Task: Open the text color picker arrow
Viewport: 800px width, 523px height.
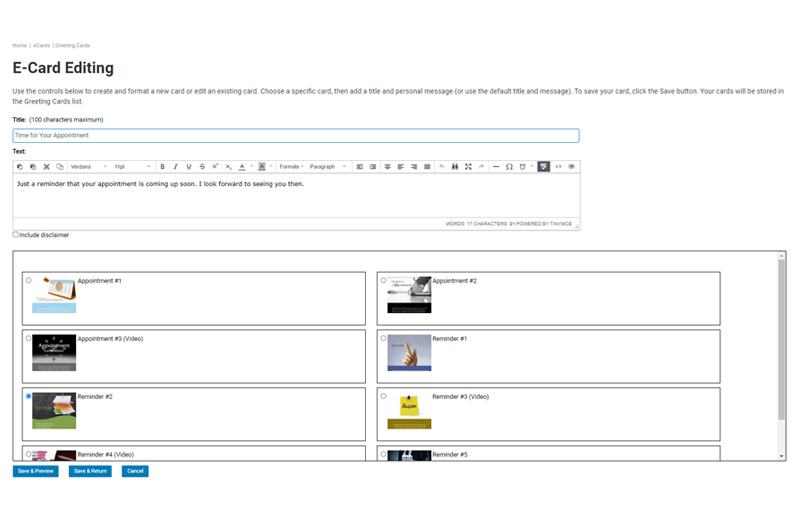Action: coord(251,167)
